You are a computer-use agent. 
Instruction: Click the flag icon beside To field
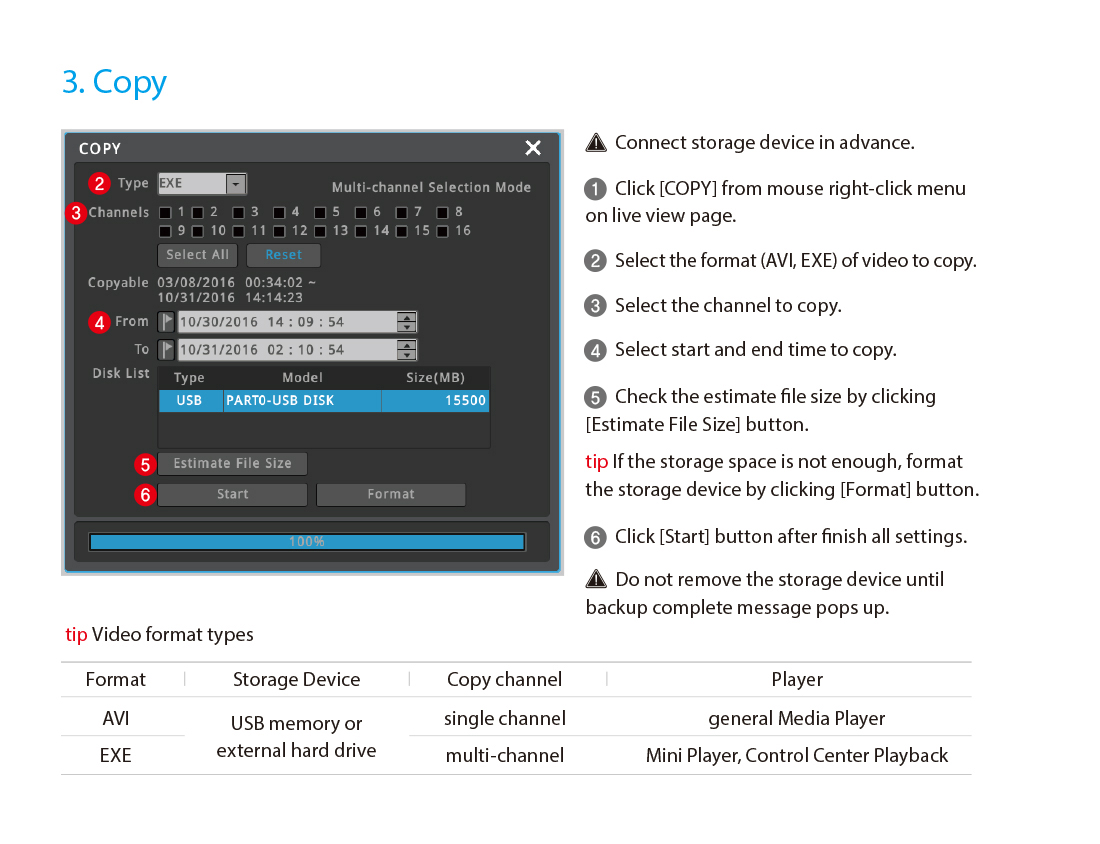pos(166,349)
